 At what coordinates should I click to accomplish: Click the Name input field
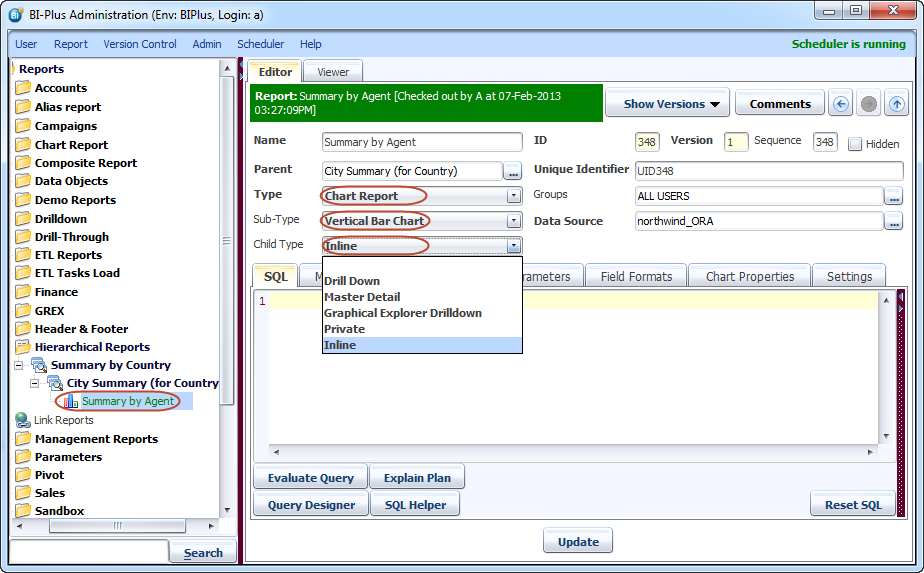coord(421,142)
